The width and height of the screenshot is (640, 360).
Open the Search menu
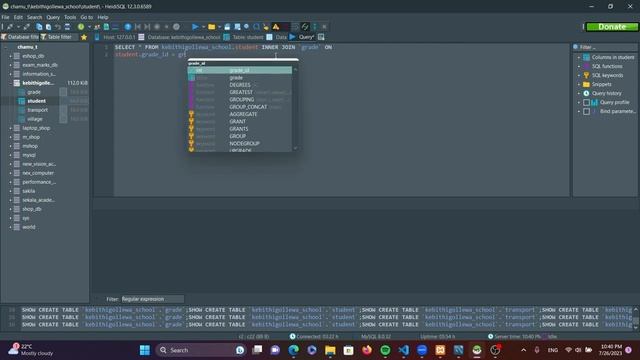pyautogui.click(x=35, y=17)
